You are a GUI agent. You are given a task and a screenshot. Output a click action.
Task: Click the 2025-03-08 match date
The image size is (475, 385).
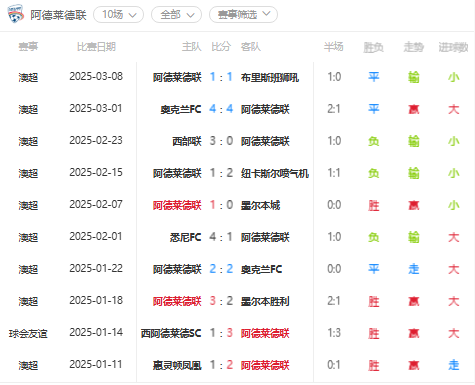tap(96, 77)
